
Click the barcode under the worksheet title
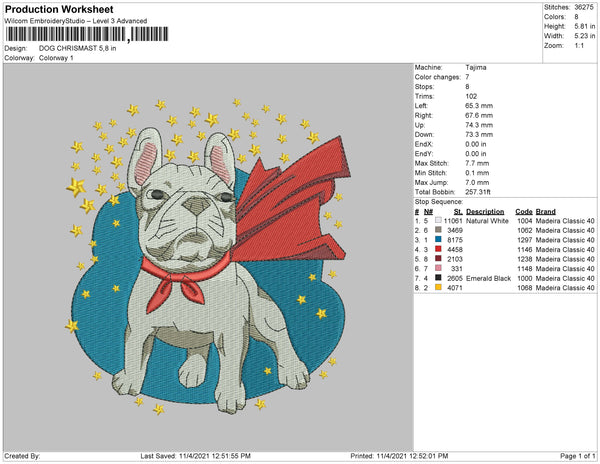(x=87, y=34)
